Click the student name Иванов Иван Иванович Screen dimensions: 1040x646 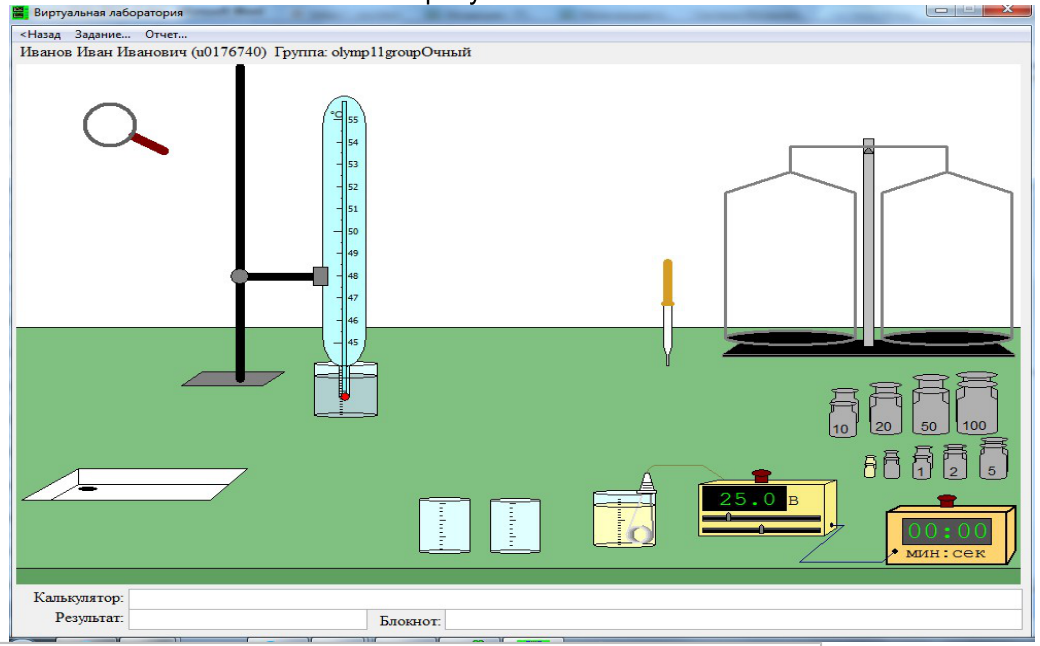(x=103, y=52)
